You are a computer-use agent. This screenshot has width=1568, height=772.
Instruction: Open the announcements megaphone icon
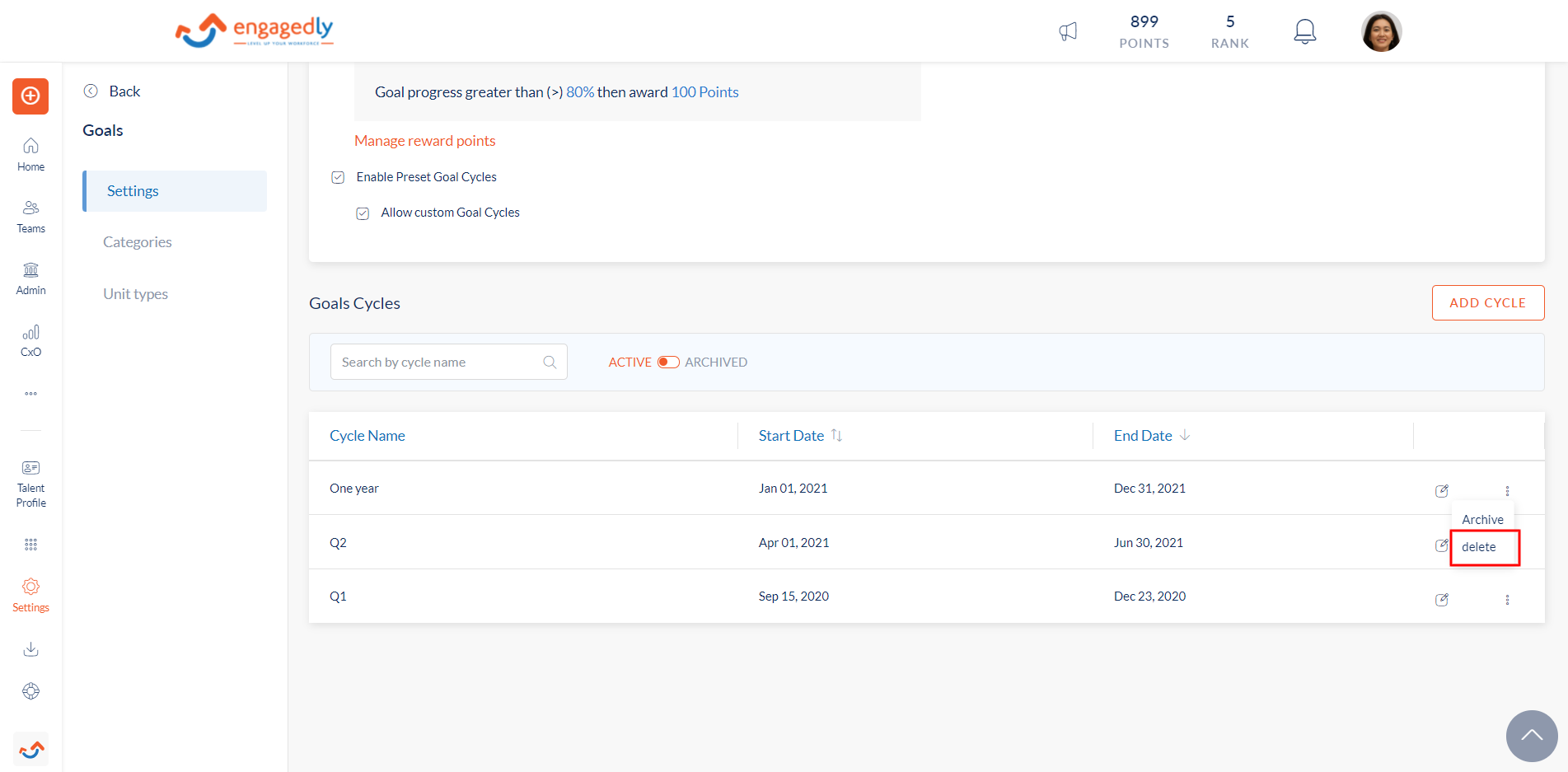pyautogui.click(x=1068, y=32)
